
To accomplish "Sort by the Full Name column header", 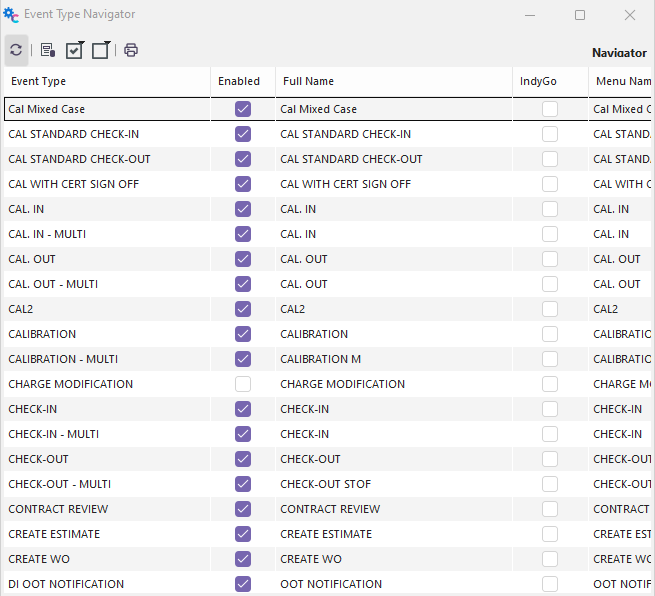I will pyautogui.click(x=309, y=81).
